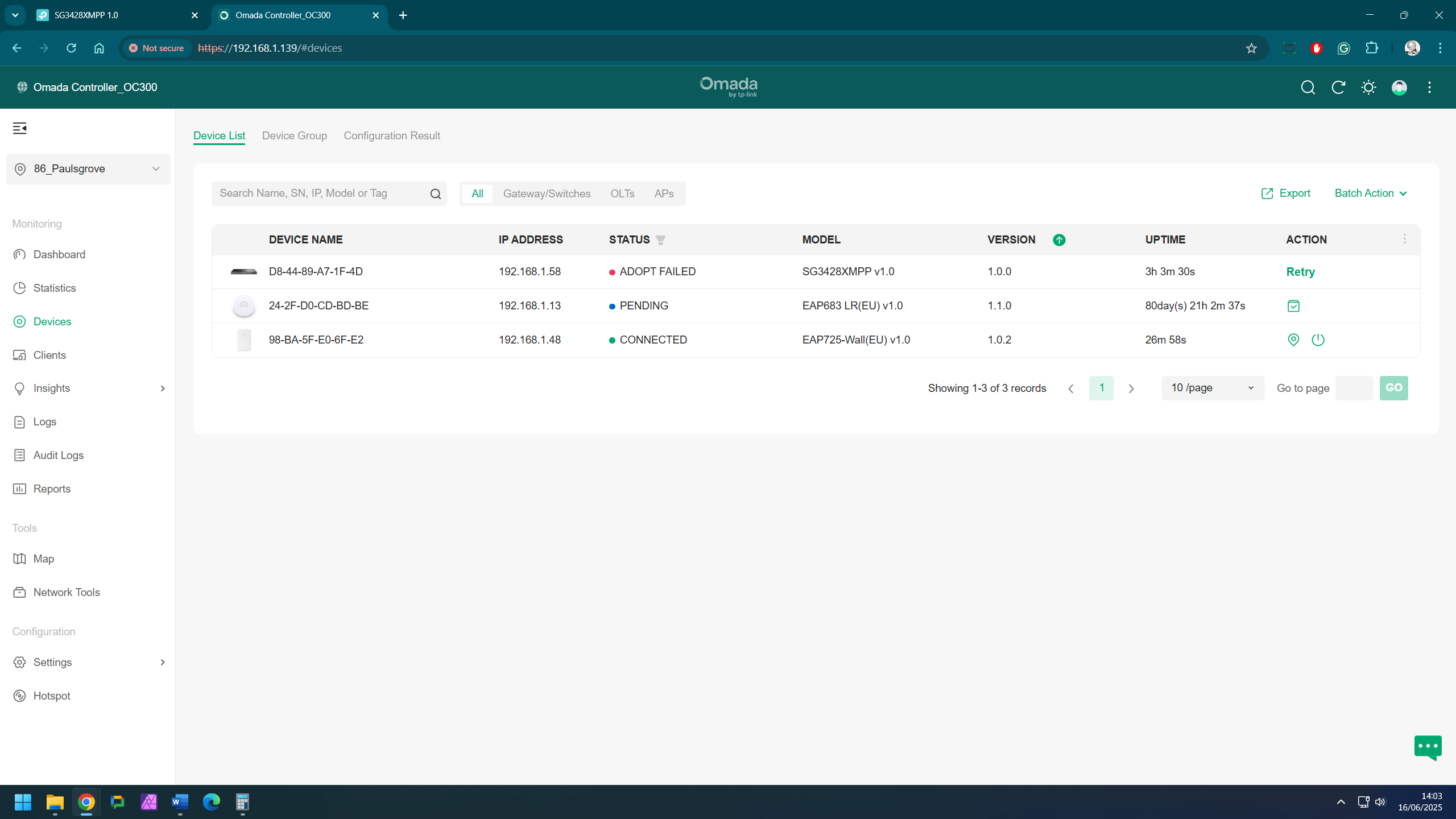Filter devices by APs
This screenshot has height=819, width=1456.
point(664,194)
